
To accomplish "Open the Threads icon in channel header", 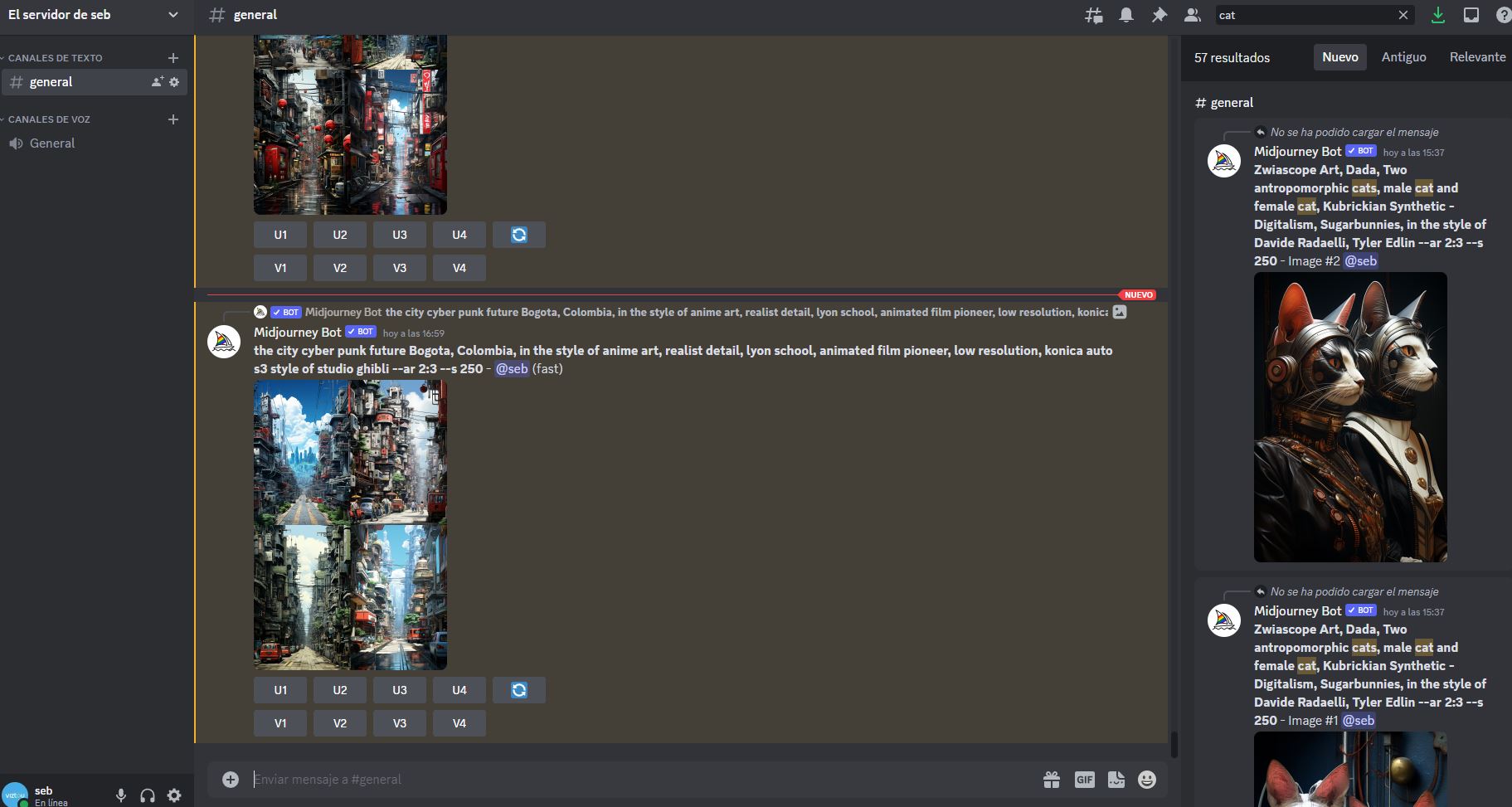I will point(1094,15).
